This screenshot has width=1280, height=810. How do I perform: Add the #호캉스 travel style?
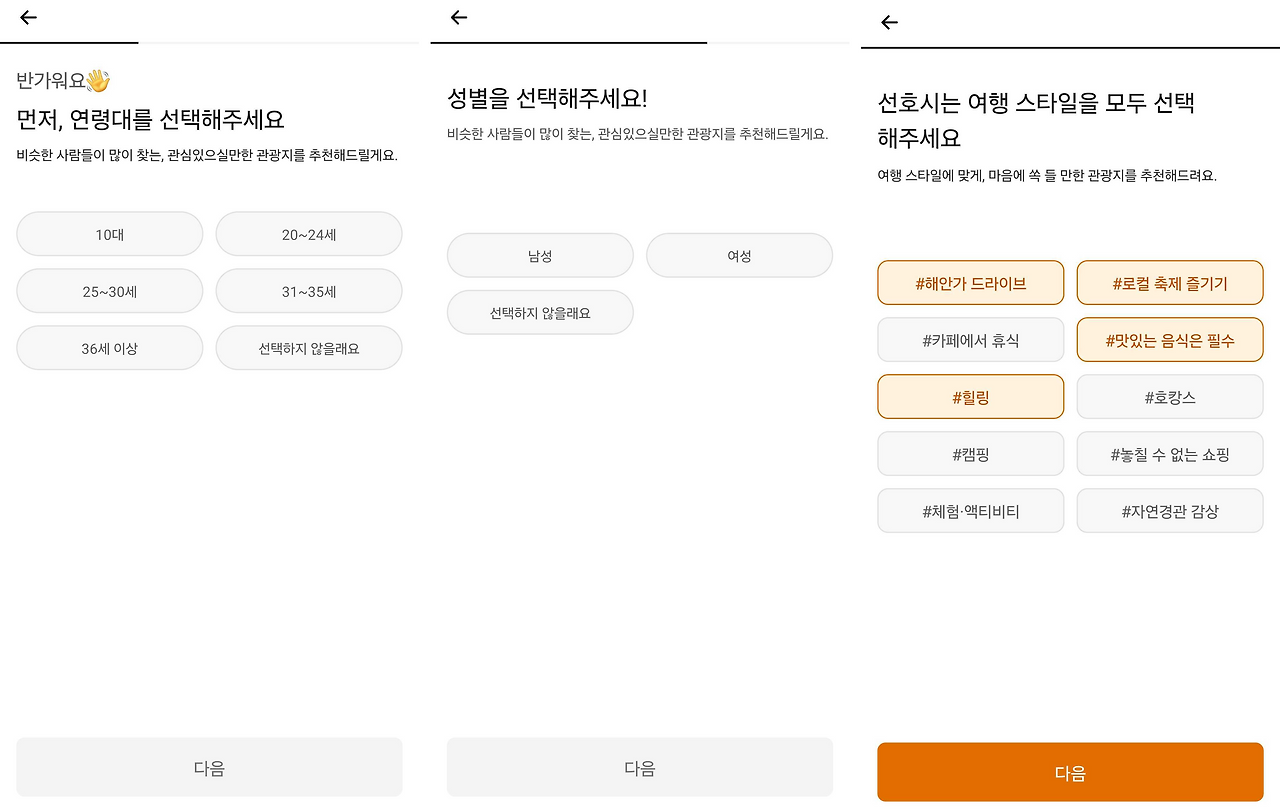pos(1170,397)
